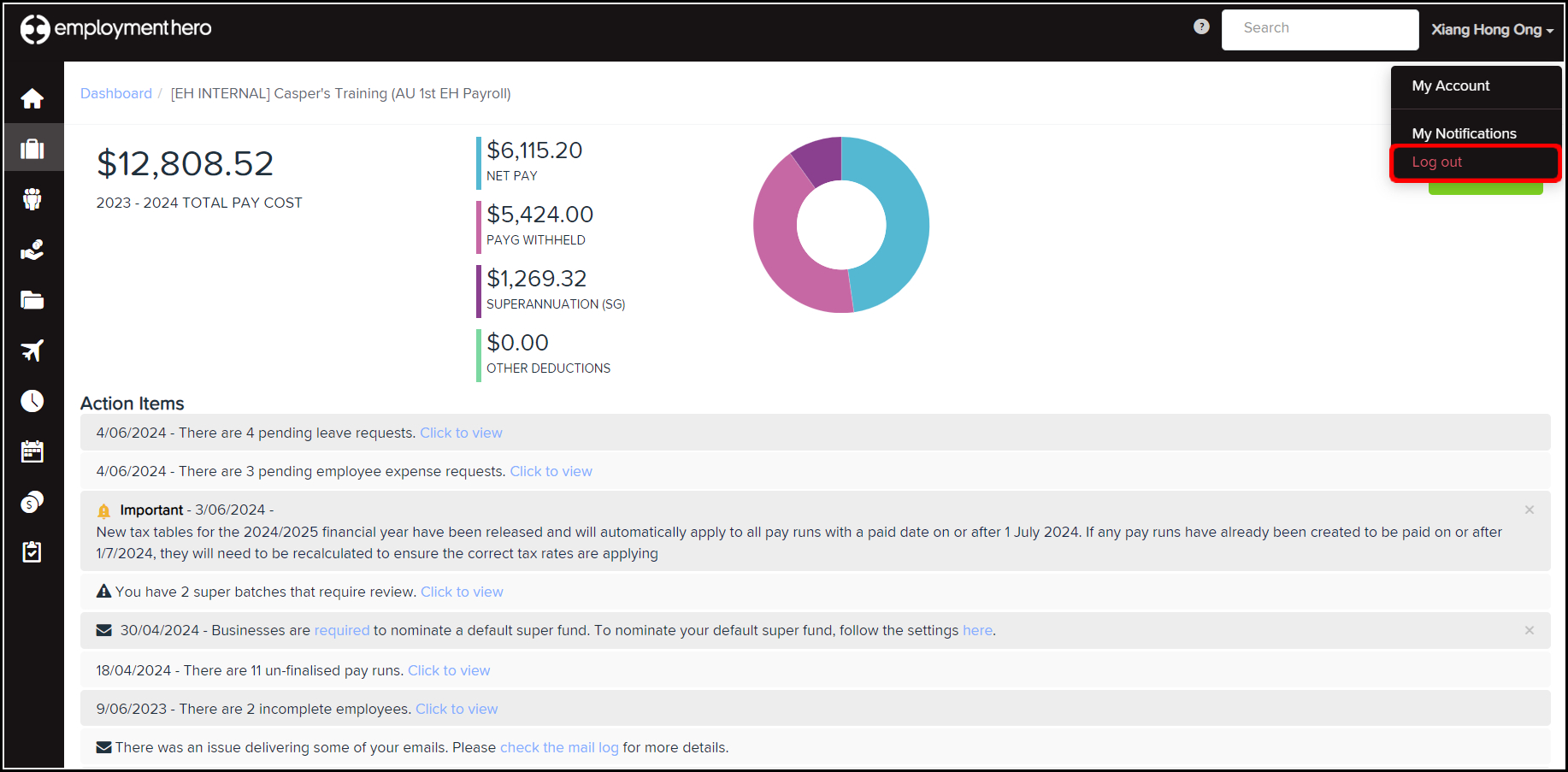
Task: Open the calendar icon in sidebar
Action: [32, 451]
